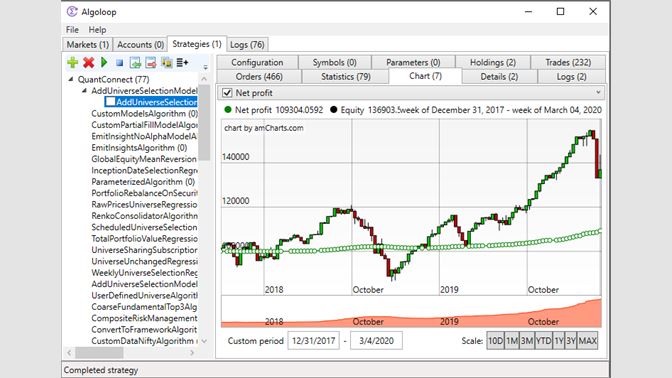Open the Configuration tab
672x378 pixels.
pos(257,63)
